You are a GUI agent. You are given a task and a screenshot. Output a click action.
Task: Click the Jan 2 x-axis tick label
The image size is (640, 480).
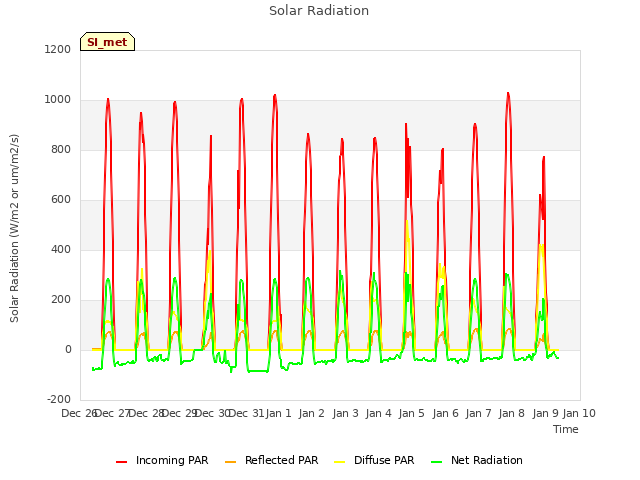tap(311, 413)
